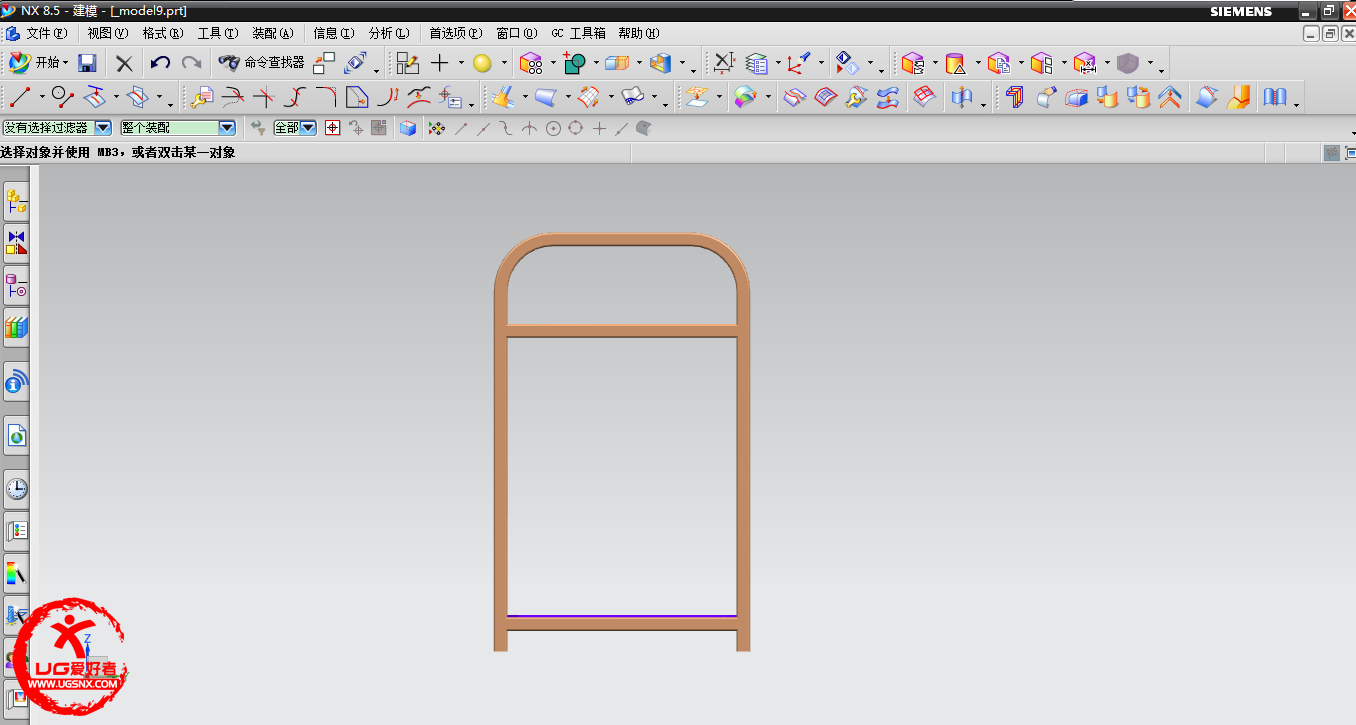Expand the arrow beside the unite icon

coord(595,63)
